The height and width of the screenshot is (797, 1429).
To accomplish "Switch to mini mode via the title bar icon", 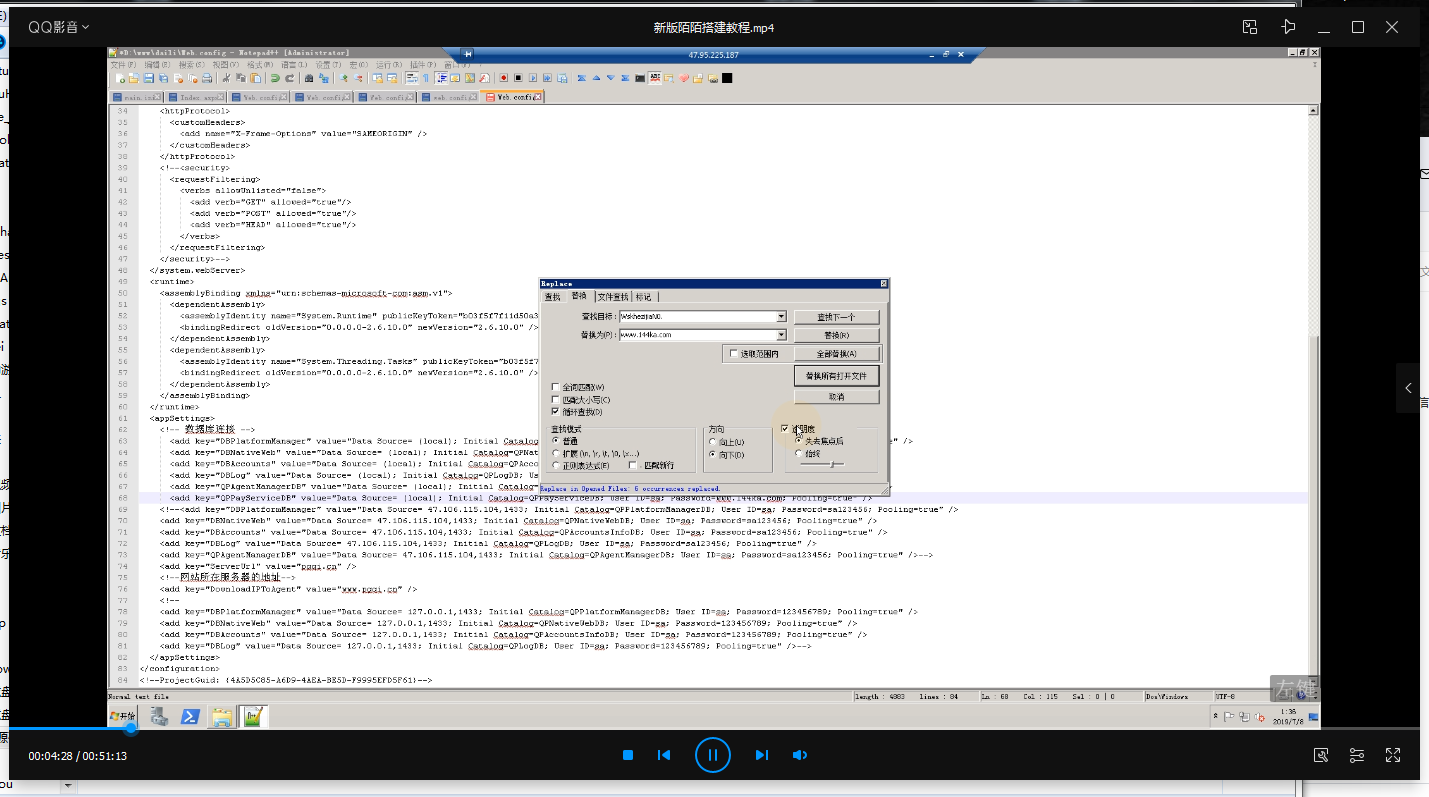I will pyautogui.click(x=1250, y=27).
